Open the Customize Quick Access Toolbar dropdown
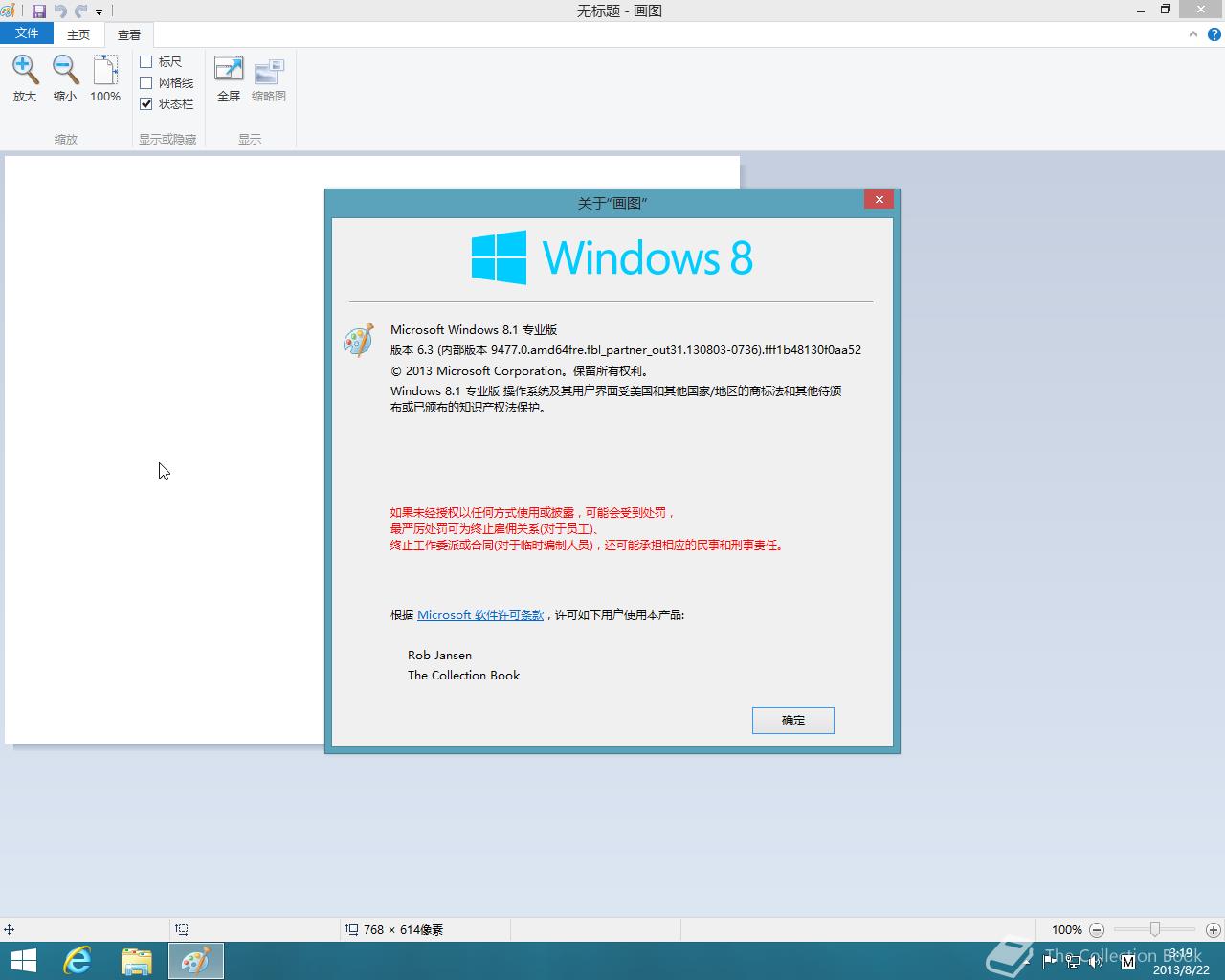 [99, 12]
